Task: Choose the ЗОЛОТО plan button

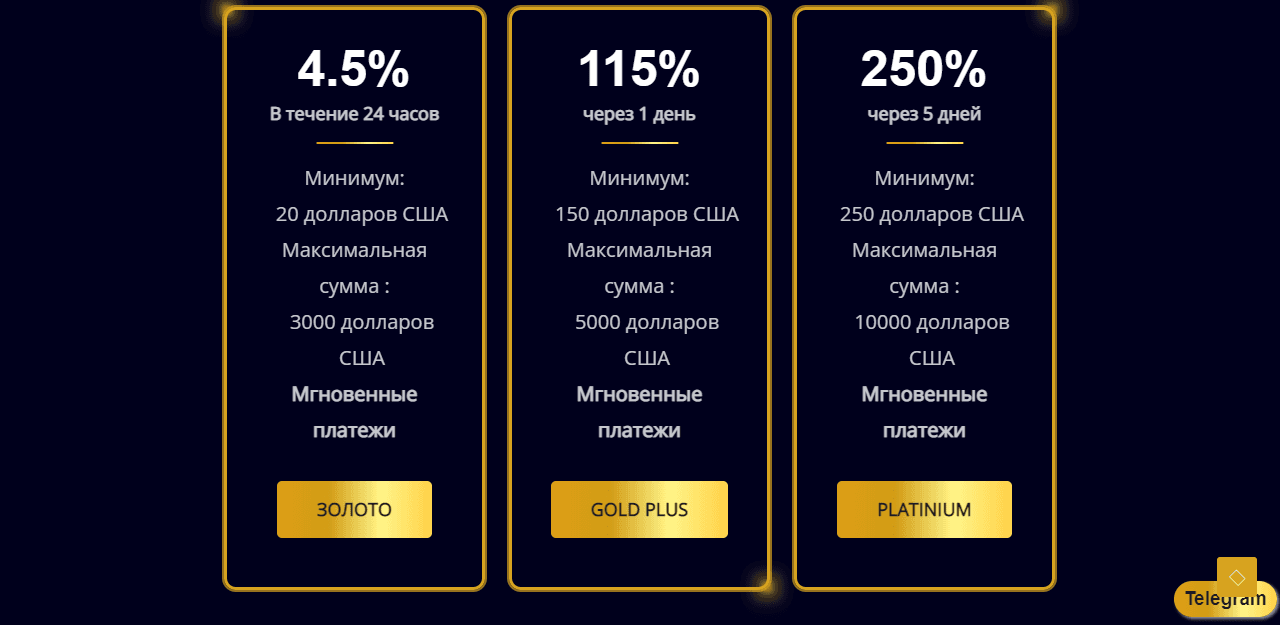Action: click(x=354, y=509)
